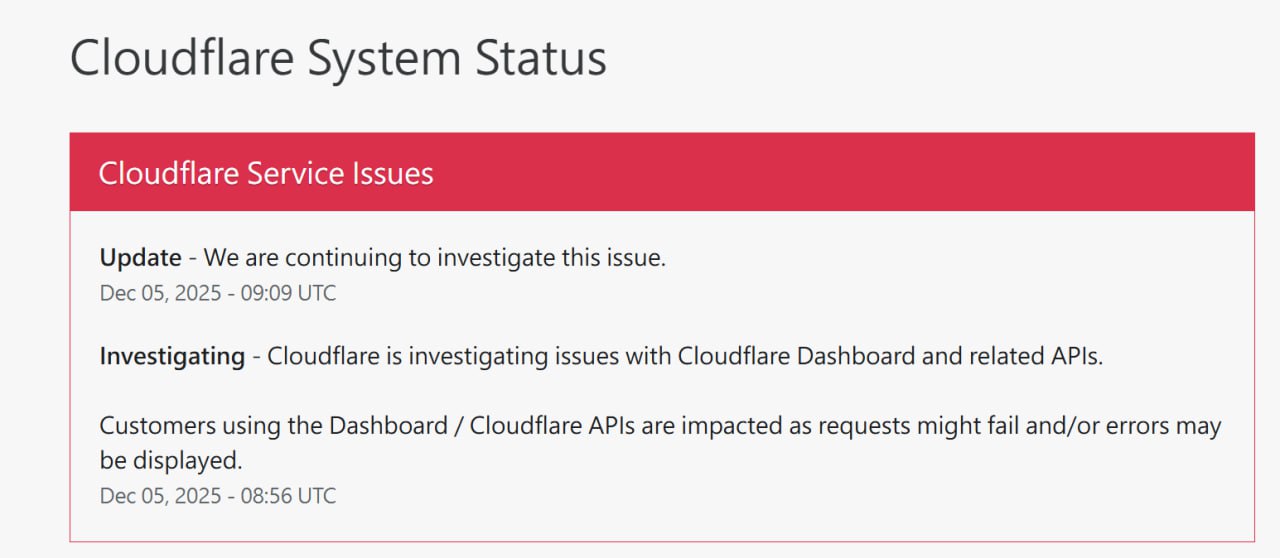Click empty red banner area right of title

click(850, 173)
